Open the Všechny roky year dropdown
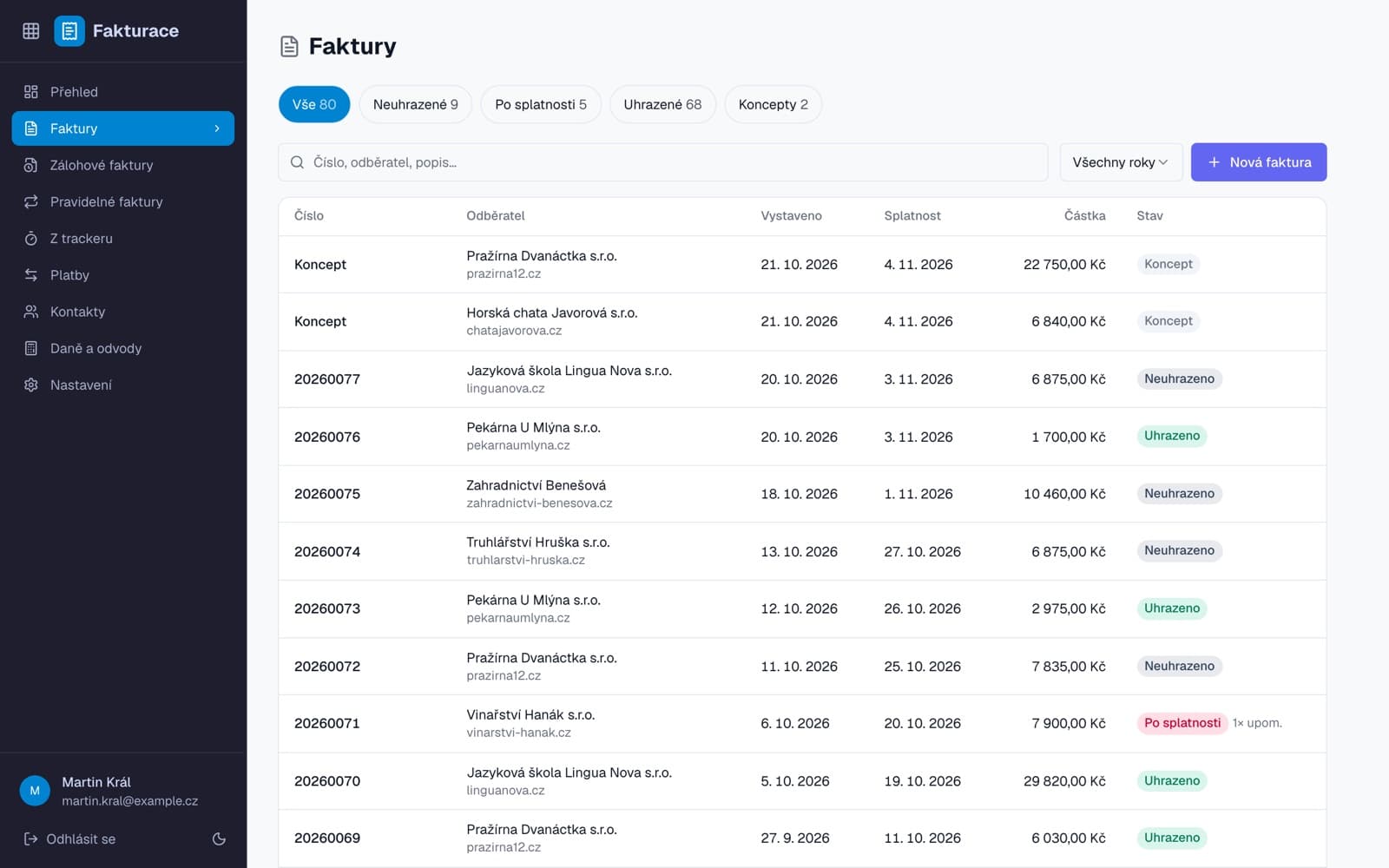The image size is (1389, 868). (x=1121, y=162)
